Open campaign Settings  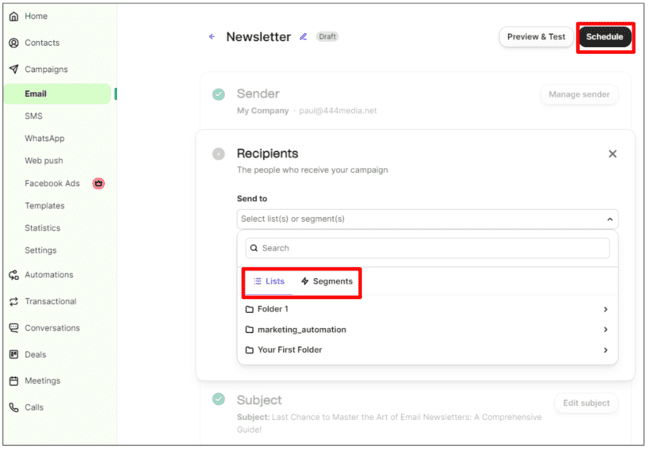point(40,250)
